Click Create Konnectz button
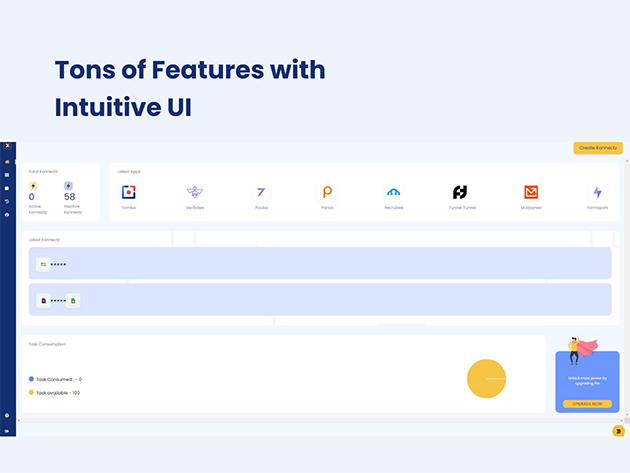Viewport: 630px width, 473px height. pyautogui.click(x=598, y=148)
